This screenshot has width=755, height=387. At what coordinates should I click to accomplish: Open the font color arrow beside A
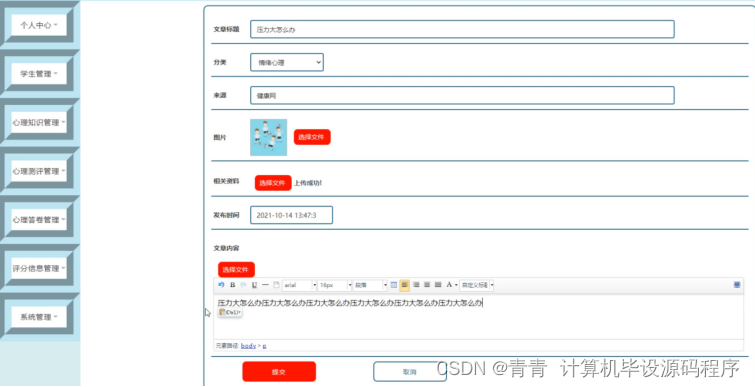tap(456, 285)
